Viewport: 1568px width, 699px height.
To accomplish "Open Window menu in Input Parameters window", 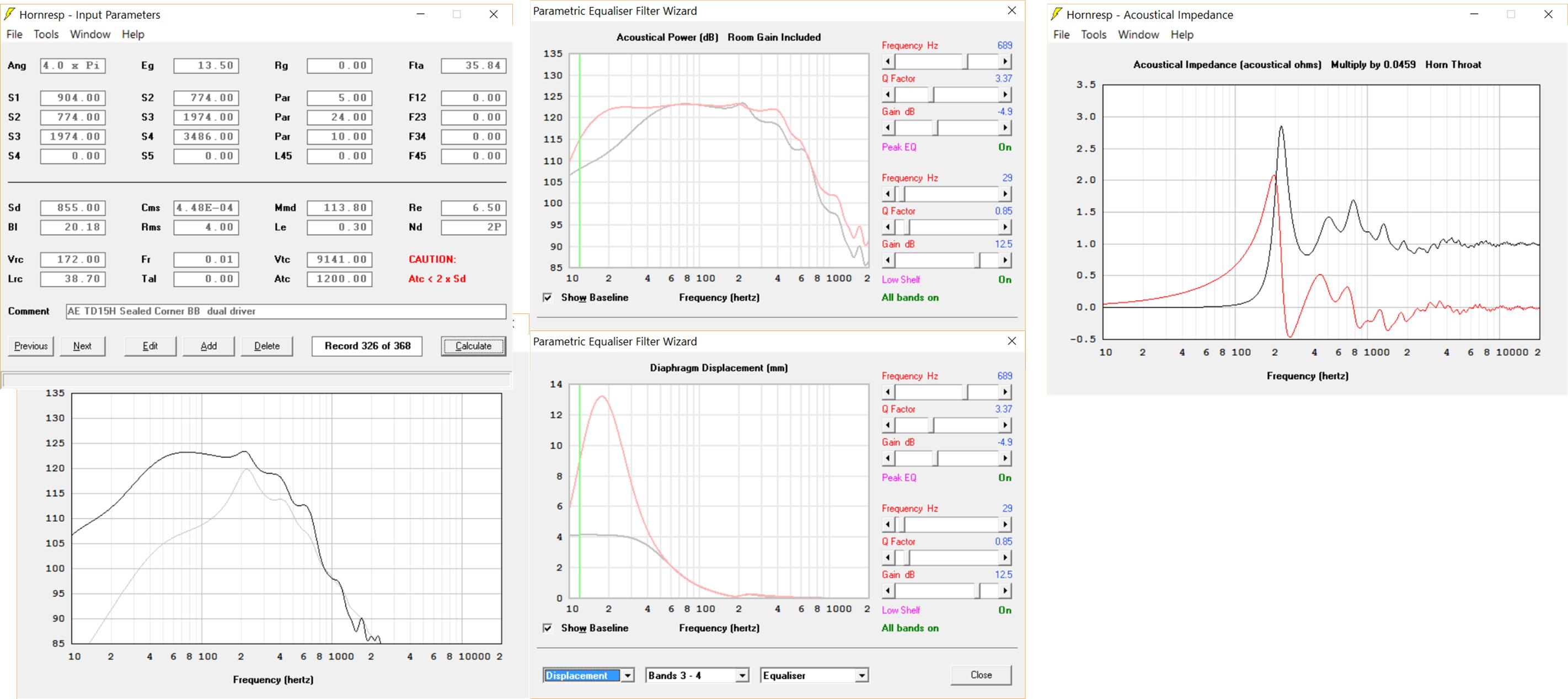I will (x=90, y=35).
